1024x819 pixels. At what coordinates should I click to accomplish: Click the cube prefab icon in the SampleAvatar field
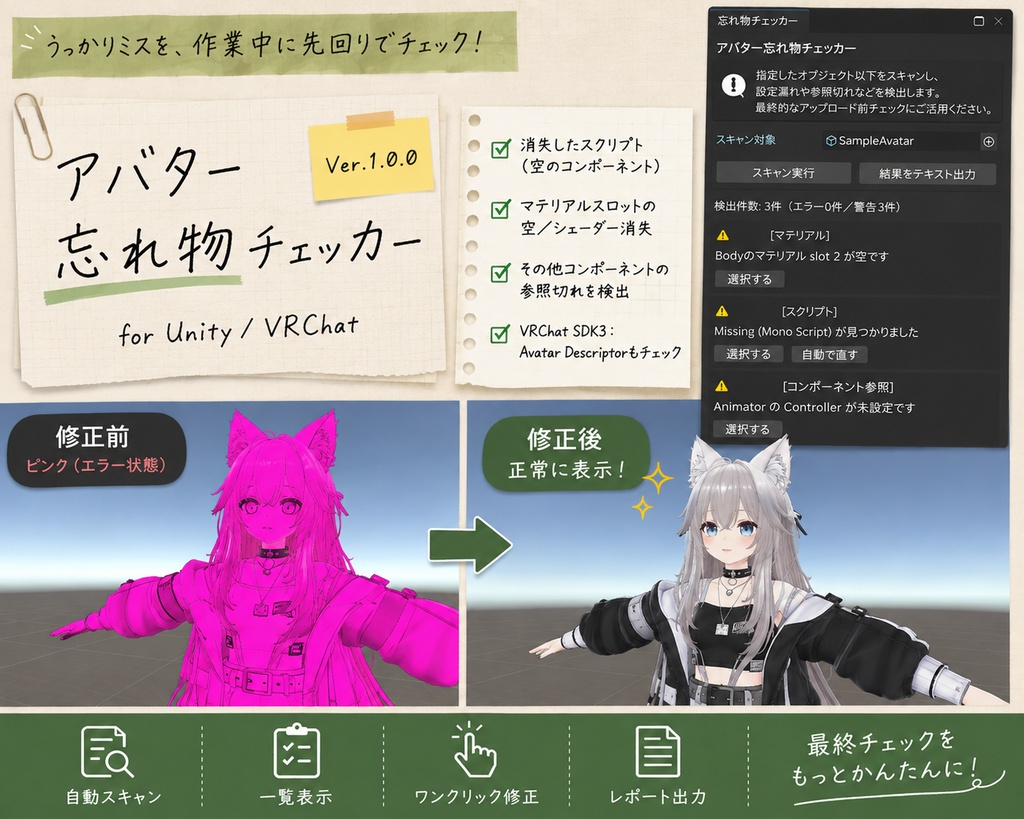831,140
